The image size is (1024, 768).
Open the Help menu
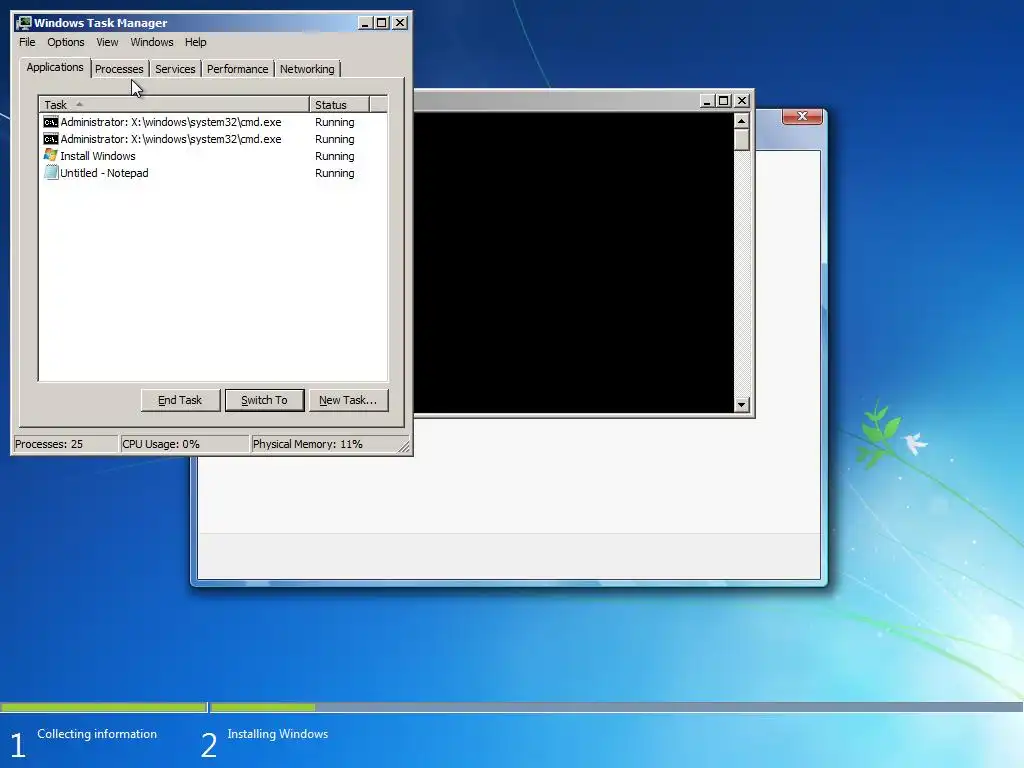(x=195, y=42)
